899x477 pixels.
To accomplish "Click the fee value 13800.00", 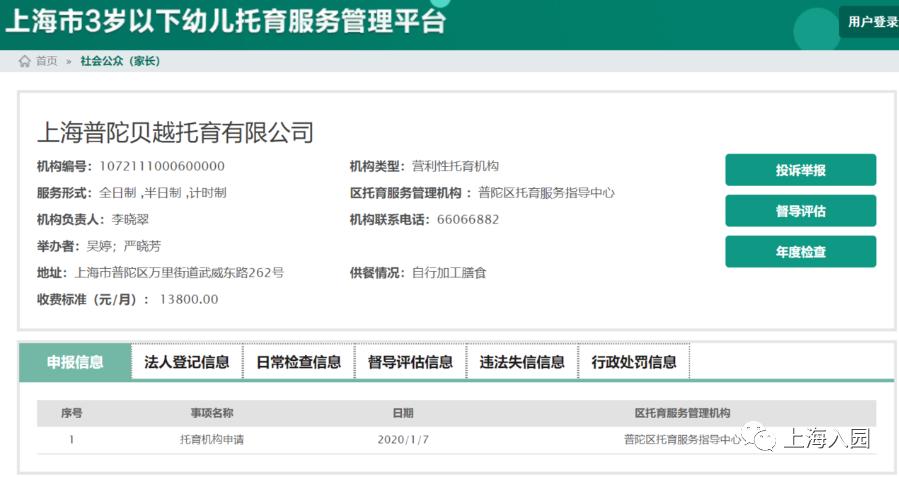I will coord(189,299).
